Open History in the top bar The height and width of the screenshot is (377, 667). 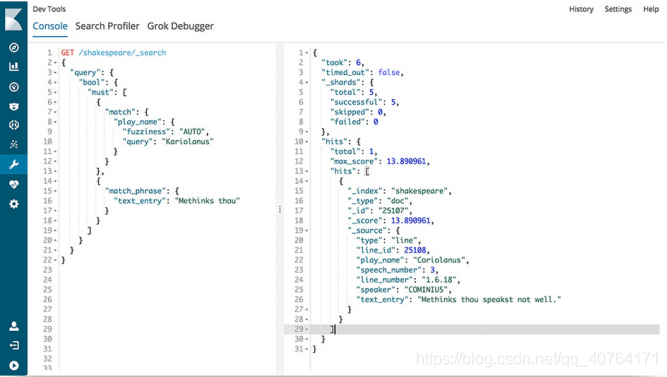tap(581, 9)
